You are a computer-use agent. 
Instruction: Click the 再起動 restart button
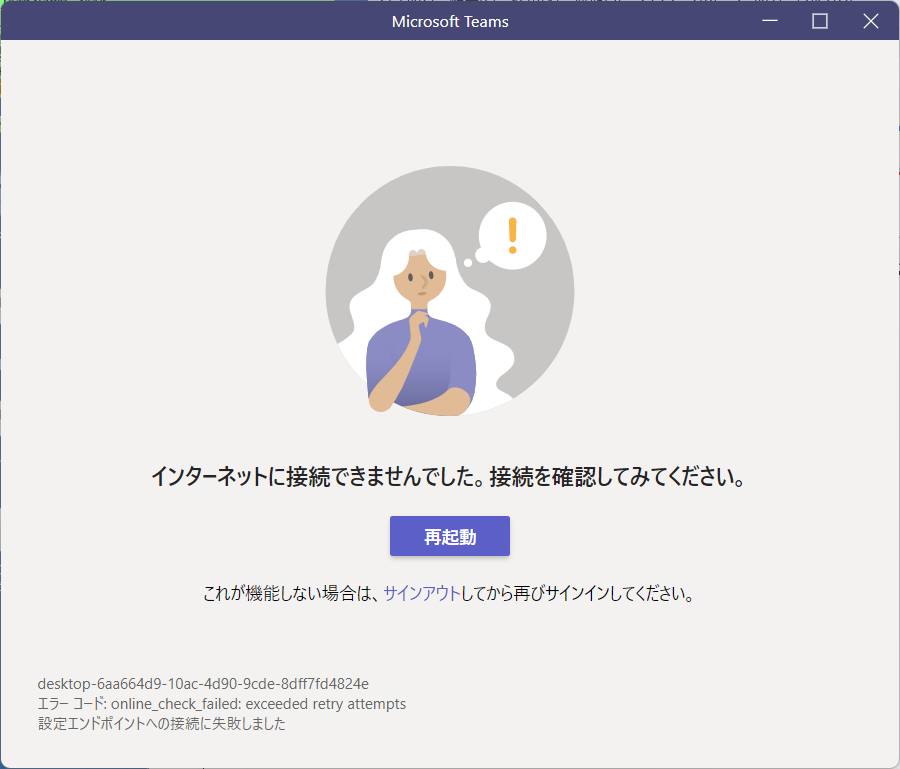(x=449, y=536)
